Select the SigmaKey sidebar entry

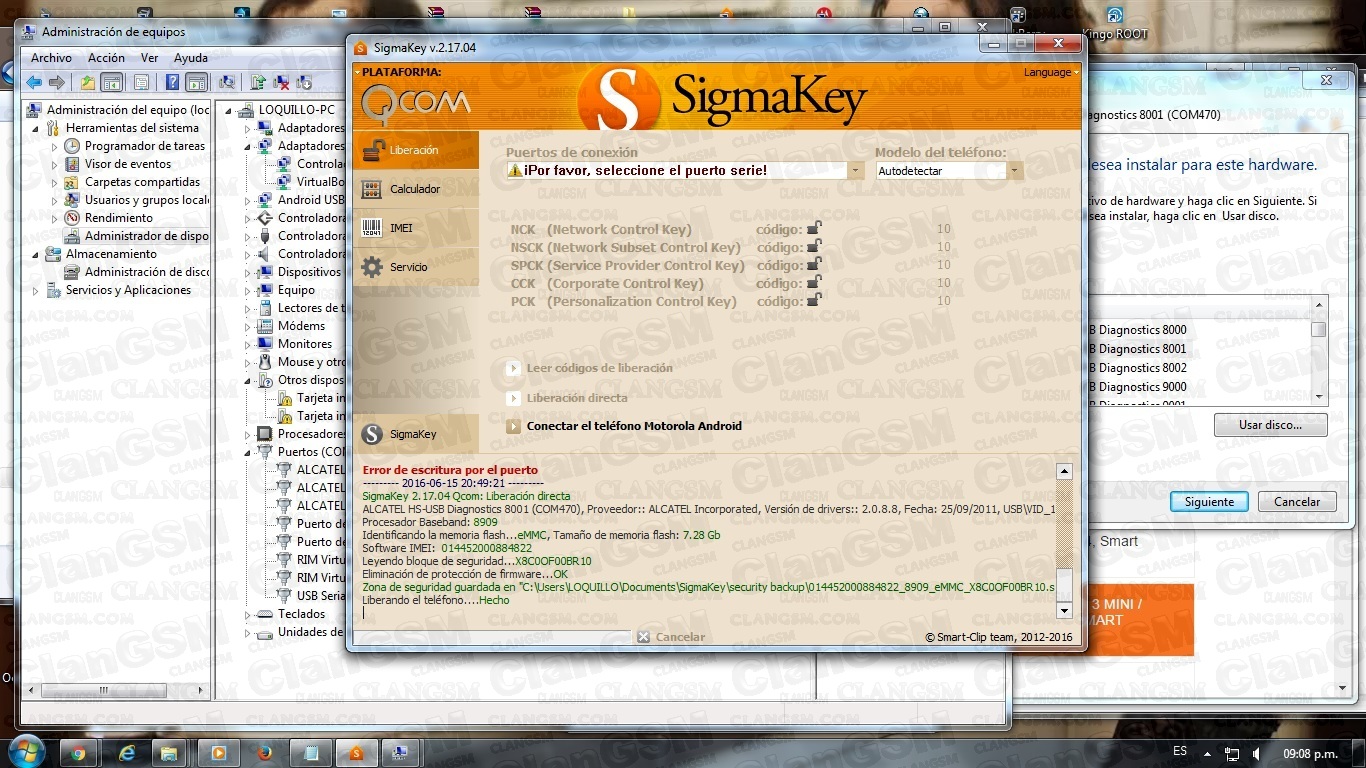pyautogui.click(x=415, y=434)
